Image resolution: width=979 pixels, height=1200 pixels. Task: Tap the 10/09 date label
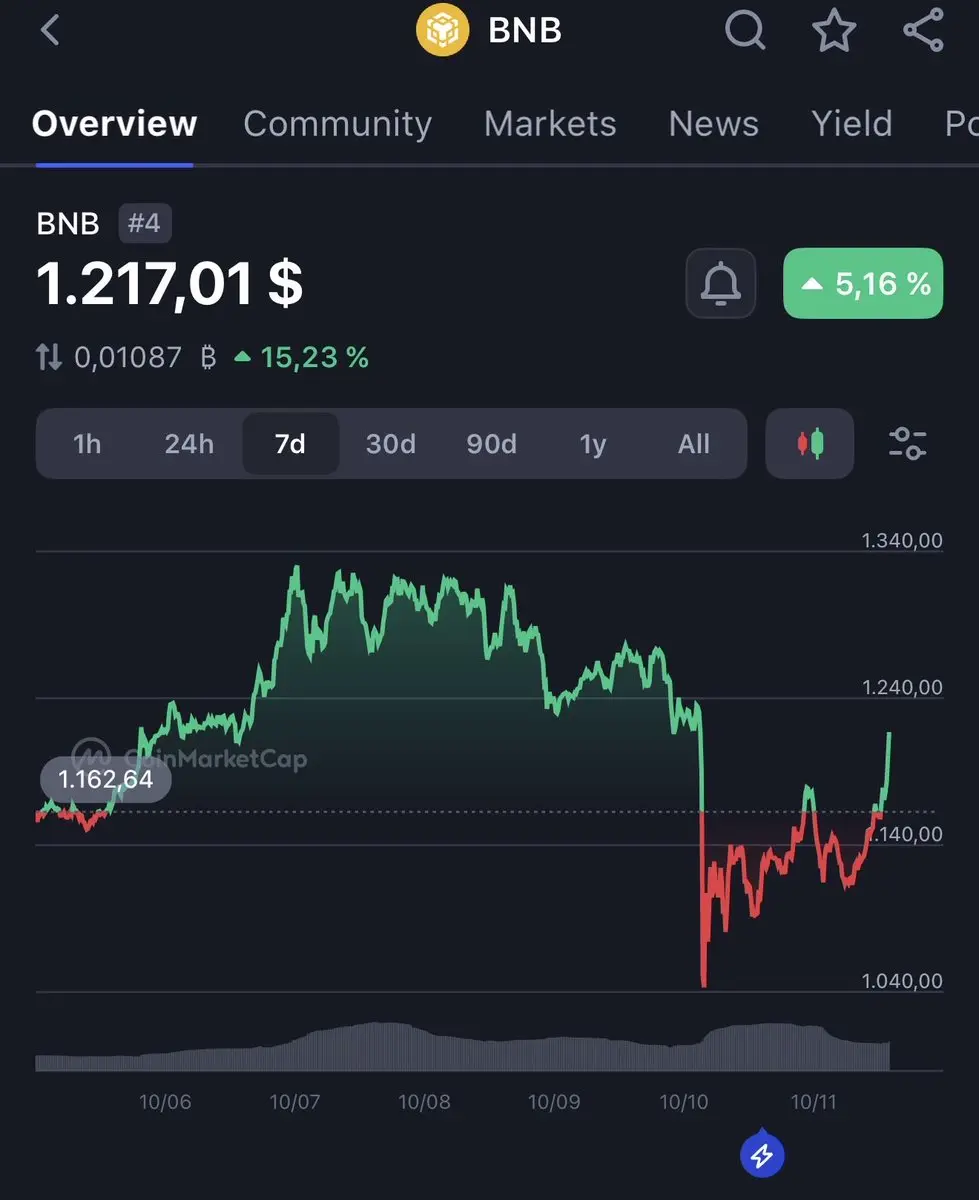pos(554,1102)
